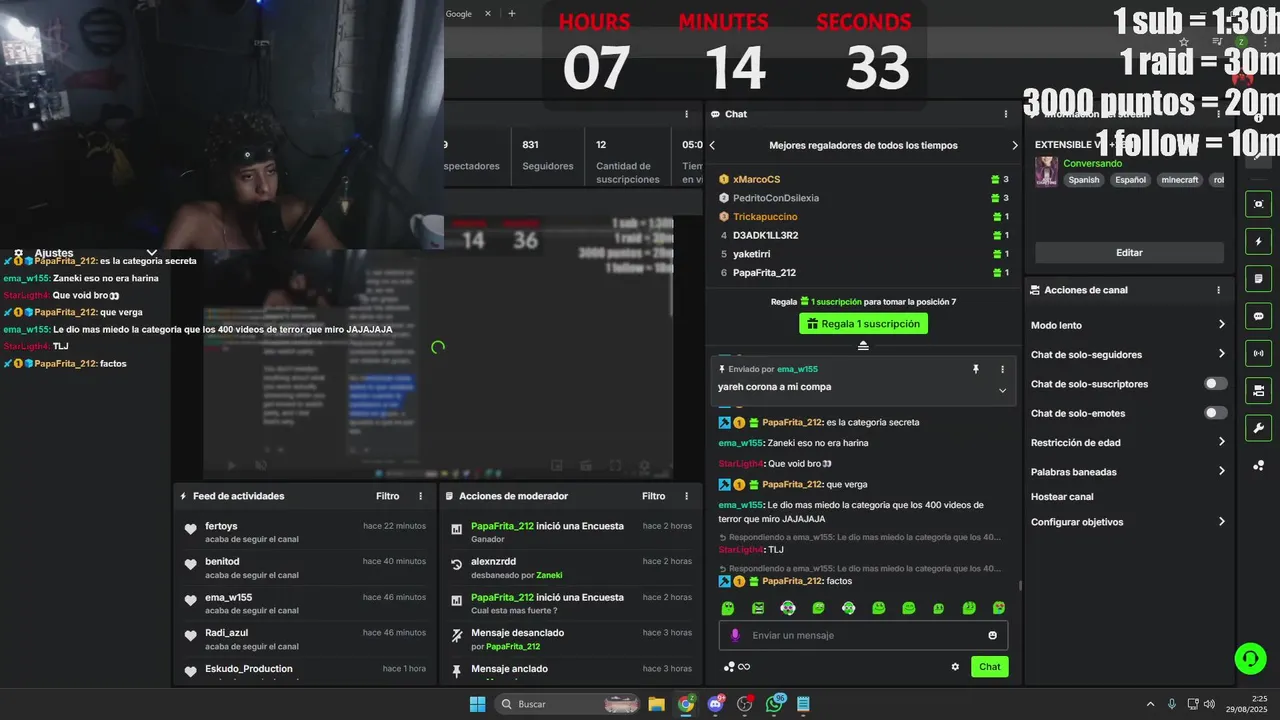Screen dimensions: 1280x720
Task: Open the Notepad taskbar icon
Action: click(803, 704)
